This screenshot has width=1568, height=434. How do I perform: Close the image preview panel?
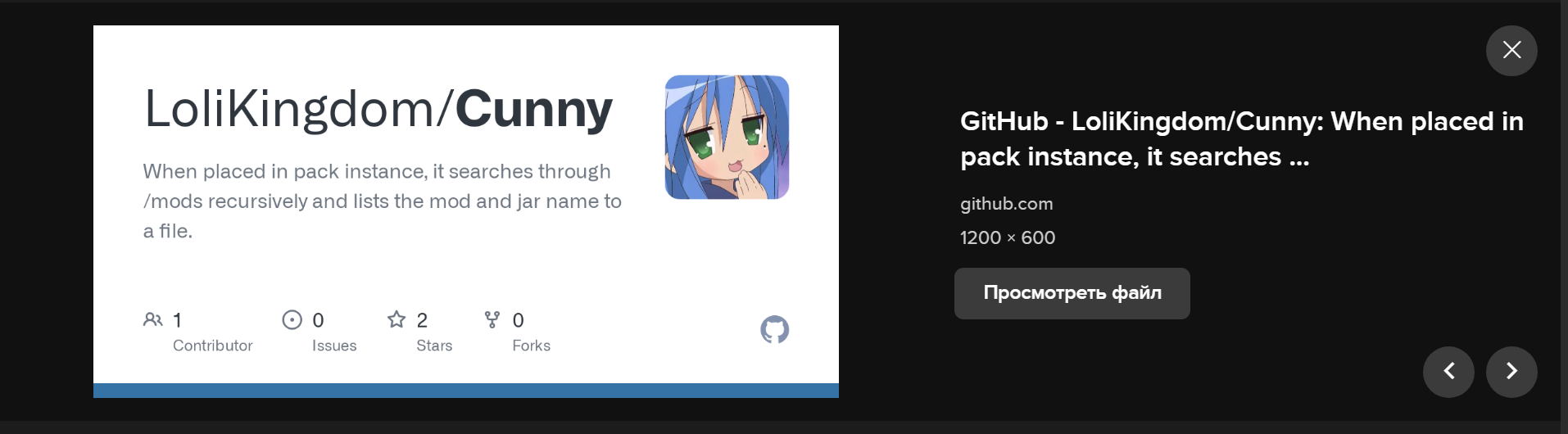coord(1511,51)
